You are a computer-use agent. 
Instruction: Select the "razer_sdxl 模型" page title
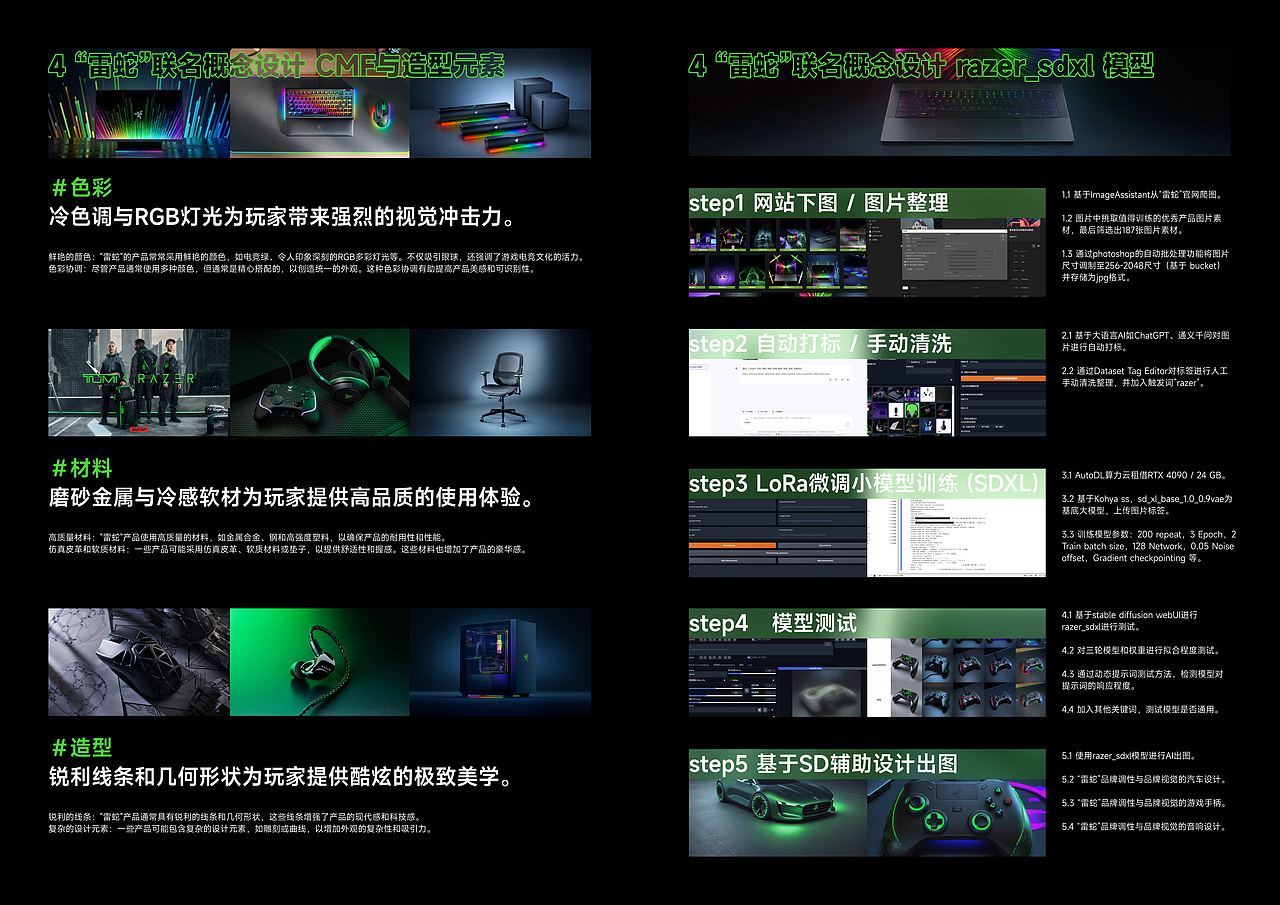point(1055,66)
